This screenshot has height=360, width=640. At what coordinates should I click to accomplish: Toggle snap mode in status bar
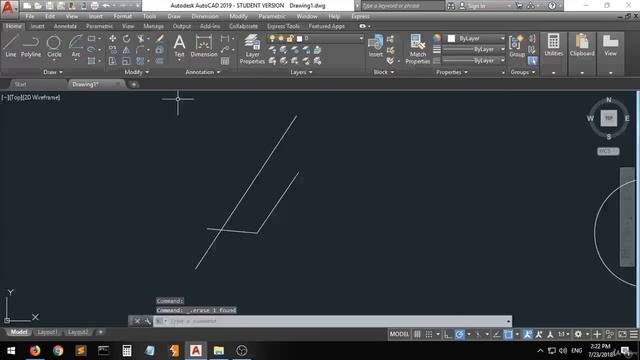pos(429,334)
